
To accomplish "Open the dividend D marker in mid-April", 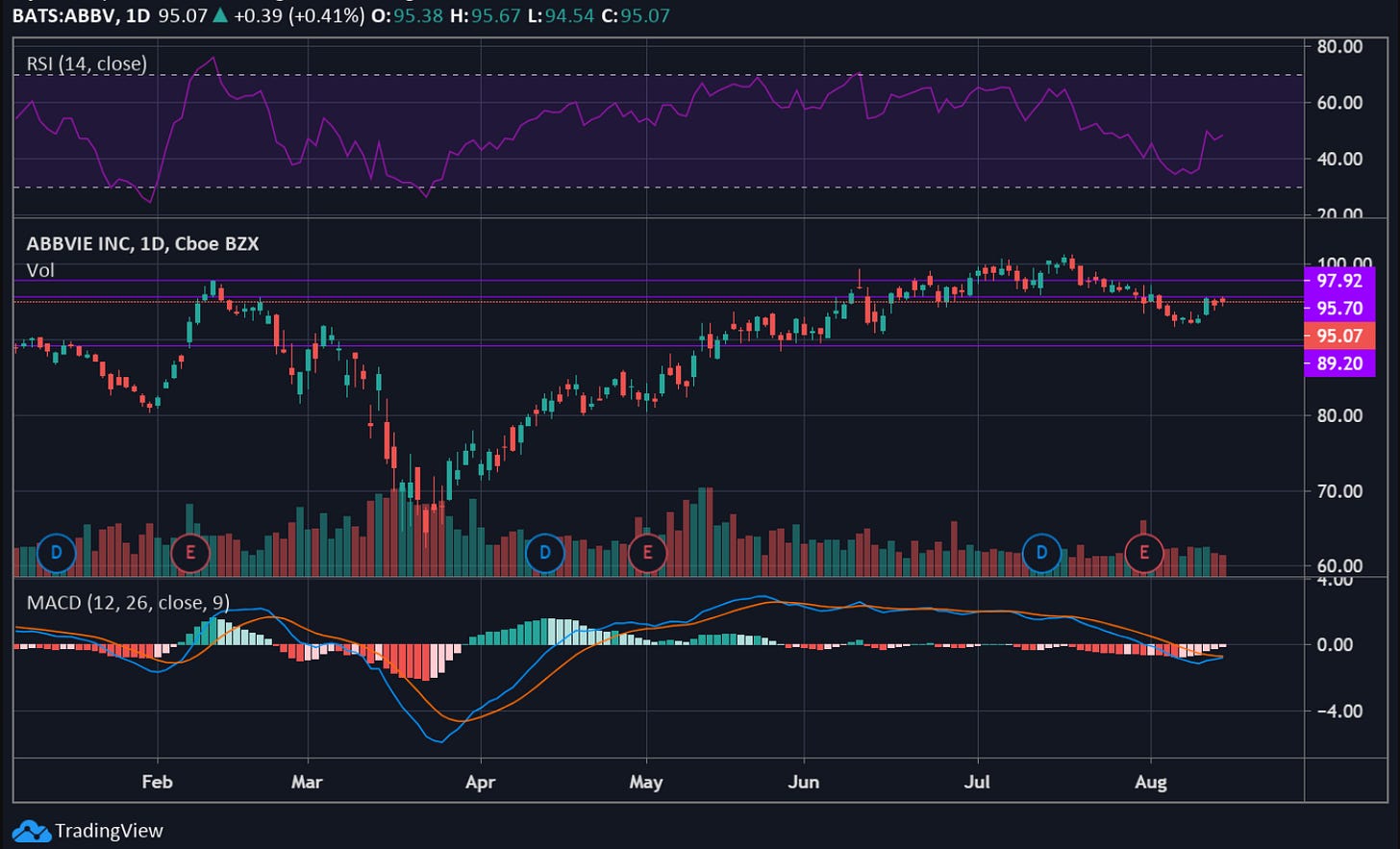I will (x=545, y=553).
